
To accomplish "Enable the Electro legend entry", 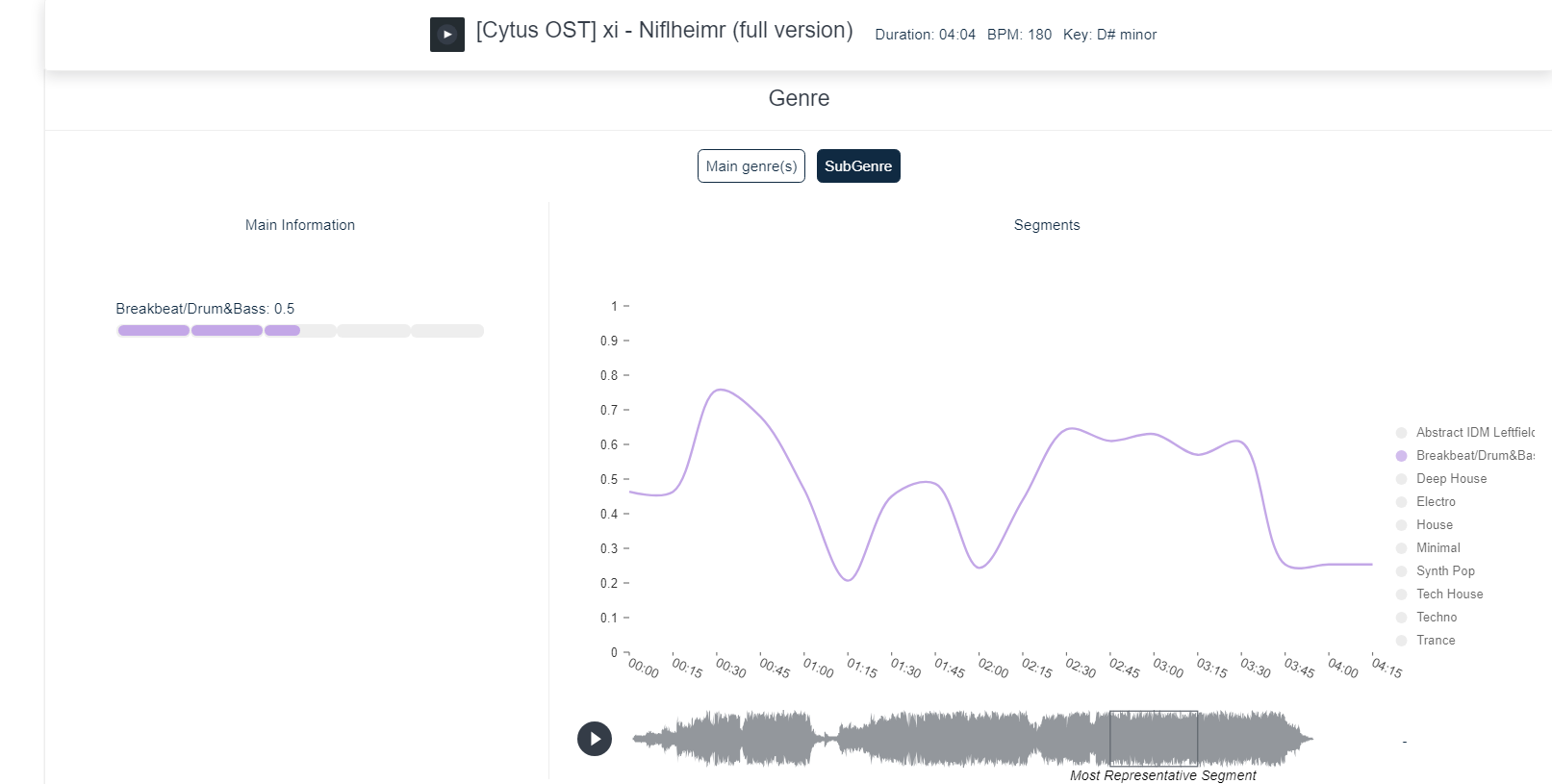I will 1435,502.
